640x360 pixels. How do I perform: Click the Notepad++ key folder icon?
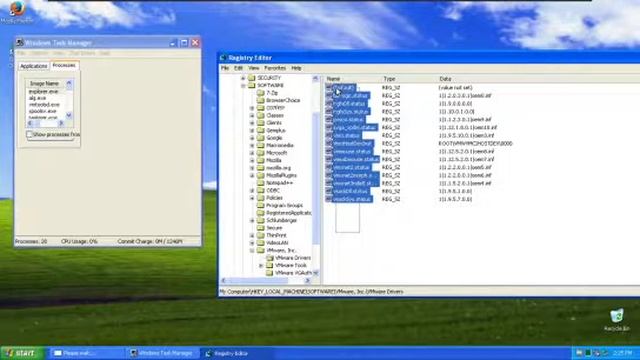tap(261, 183)
